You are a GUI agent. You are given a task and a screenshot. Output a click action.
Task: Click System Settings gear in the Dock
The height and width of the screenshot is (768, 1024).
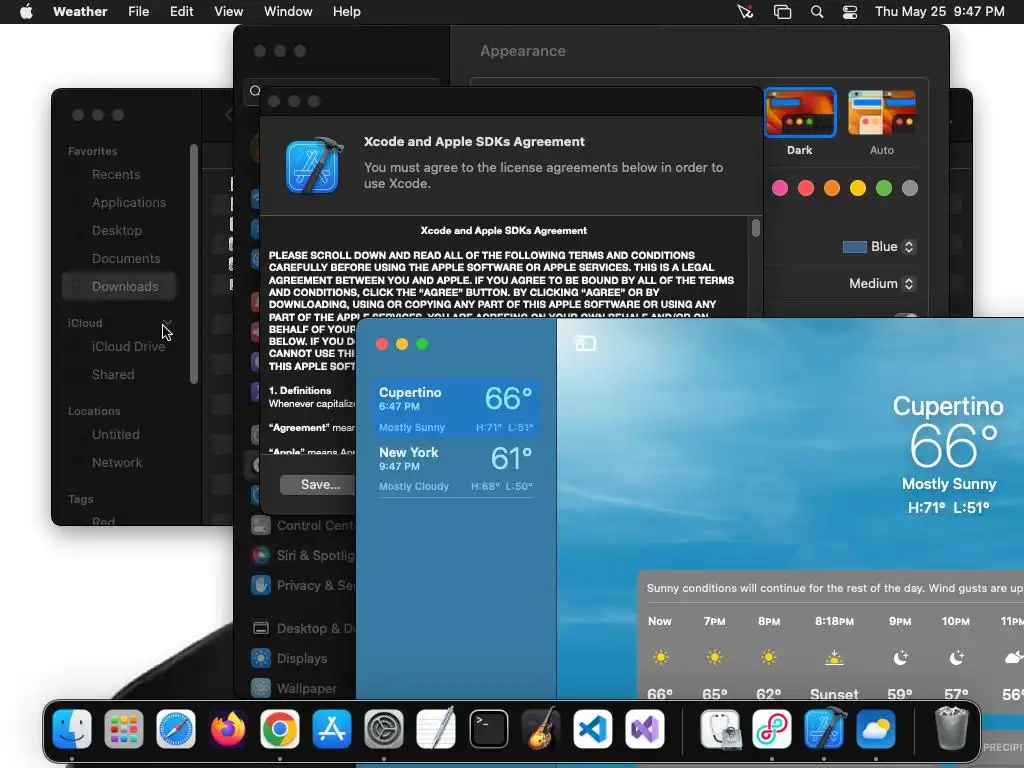tap(384, 729)
